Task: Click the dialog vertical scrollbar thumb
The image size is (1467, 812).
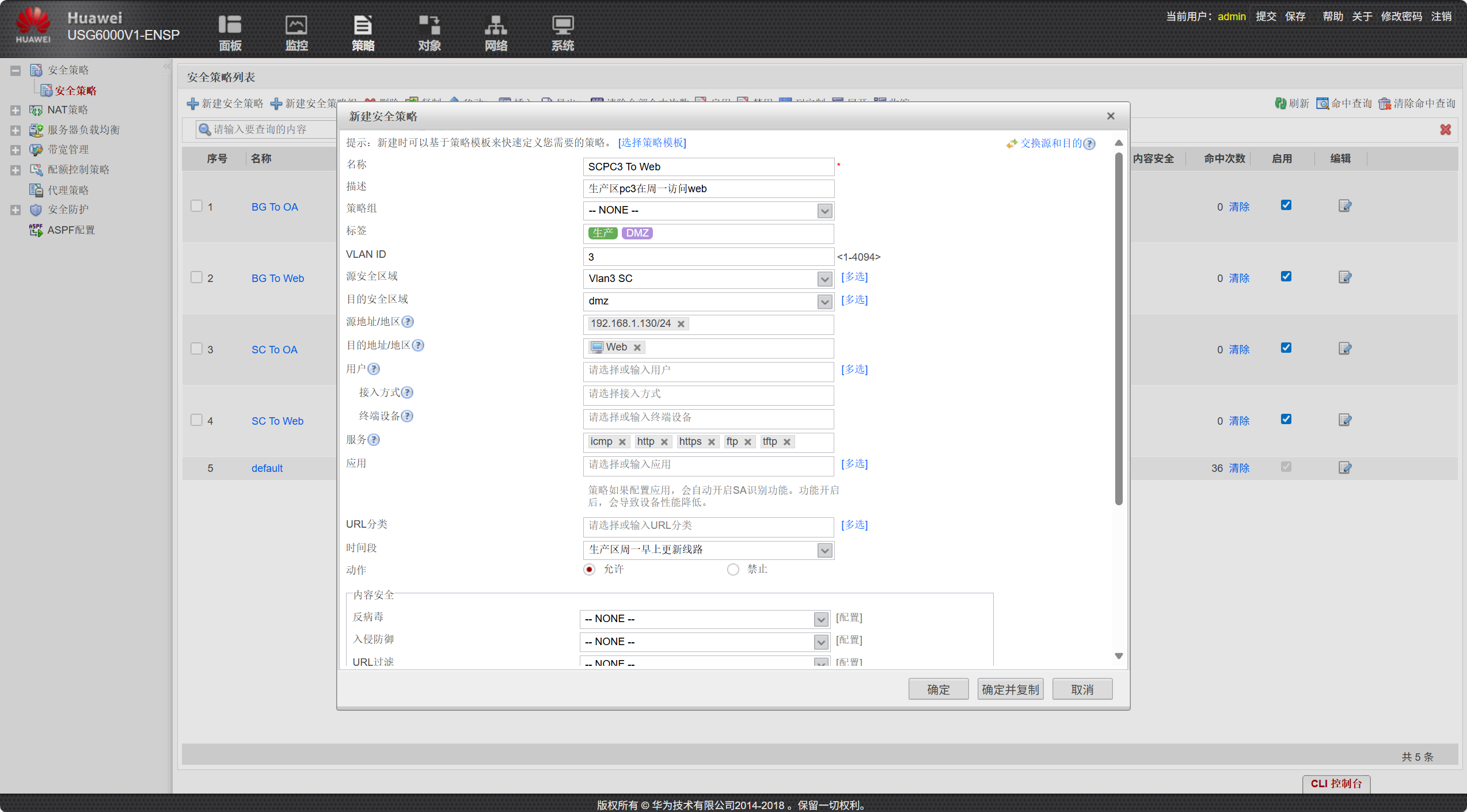Action: coord(1119,328)
